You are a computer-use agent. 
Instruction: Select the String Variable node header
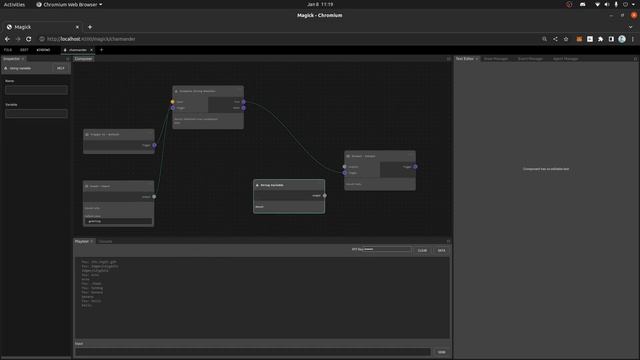pyautogui.click(x=289, y=185)
